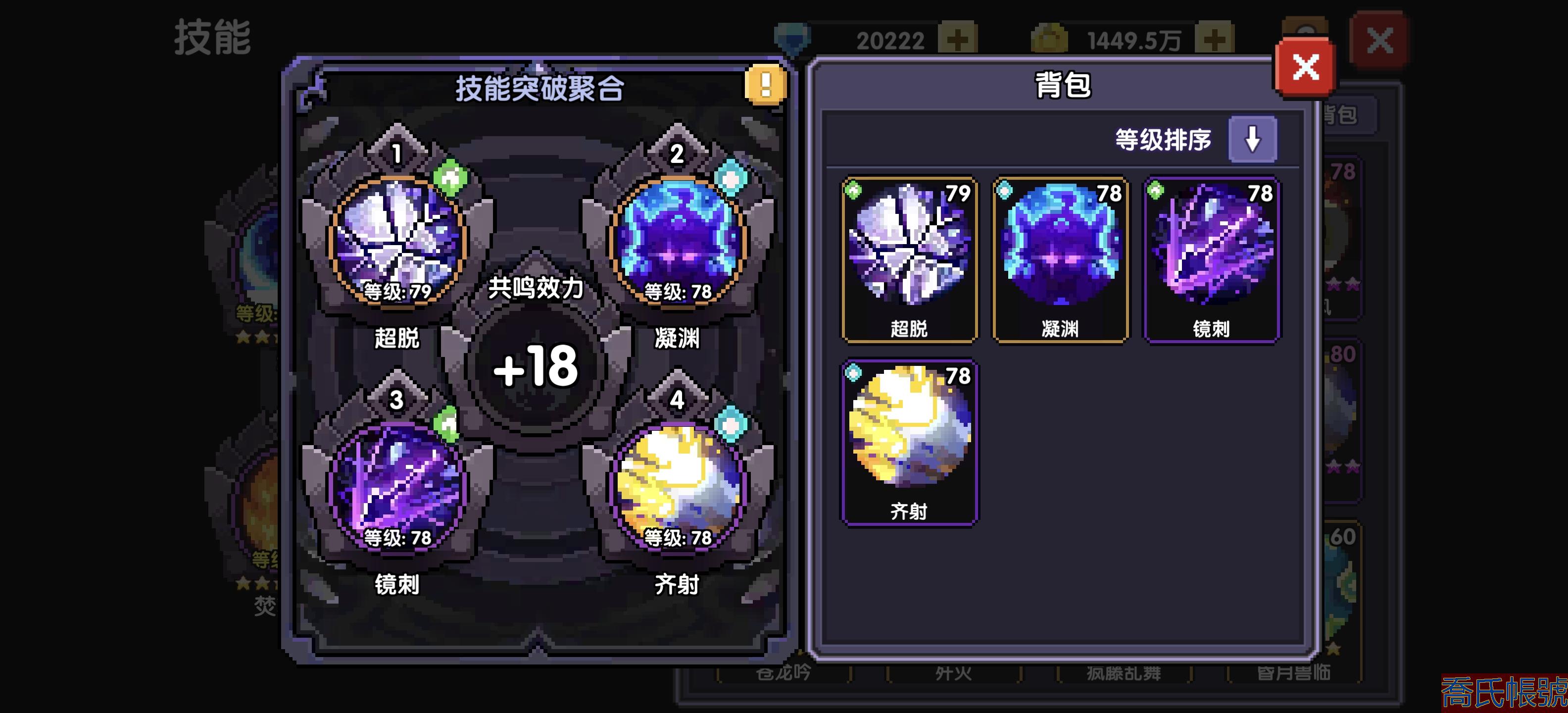The image size is (1568, 713).
Task: Pick 凝渊 level 78 card in backpack
Action: (1060, 259)
